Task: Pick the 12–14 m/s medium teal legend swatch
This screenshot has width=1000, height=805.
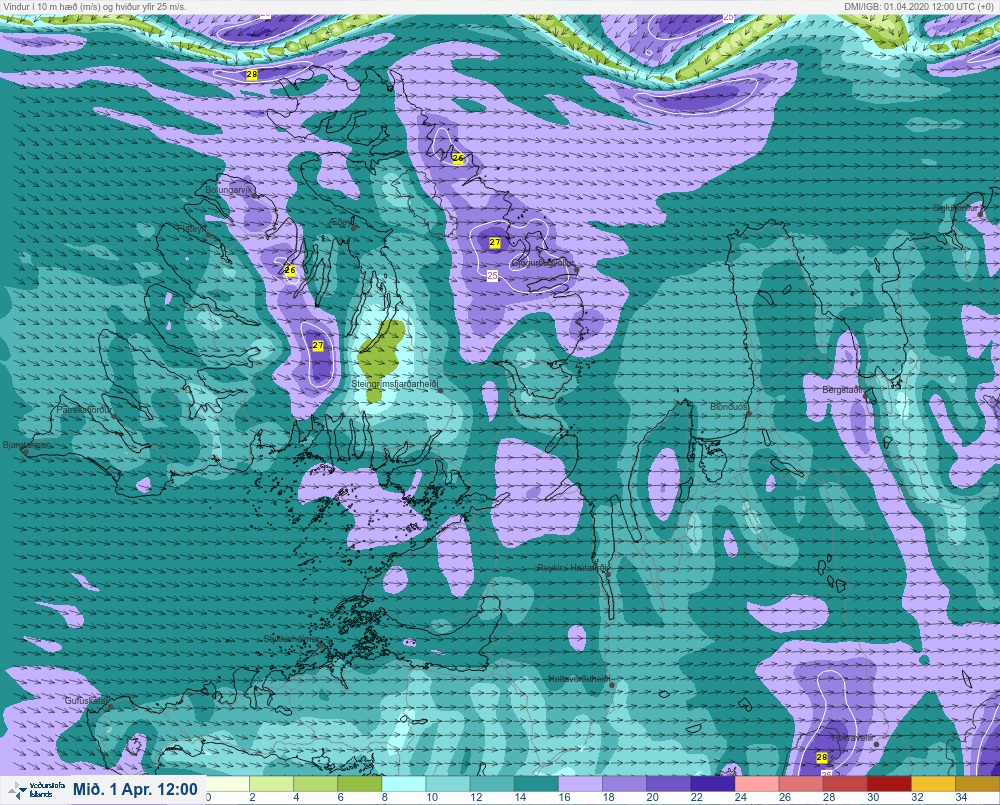Action: point(492,783)
